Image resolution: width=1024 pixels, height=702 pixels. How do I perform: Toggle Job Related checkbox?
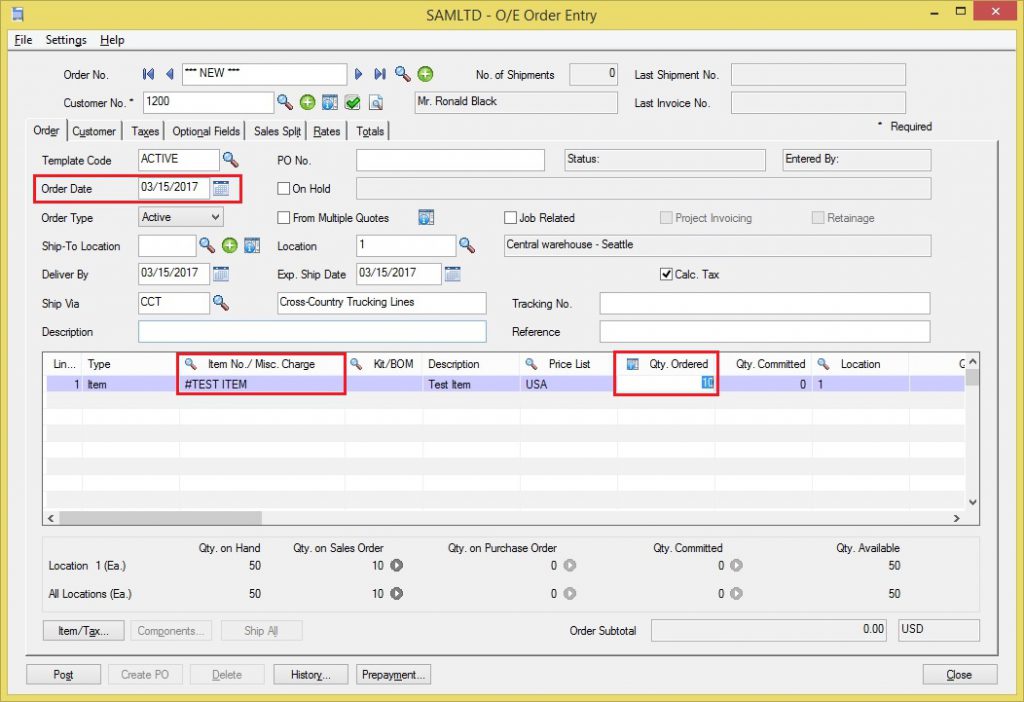click(x=510, y=217)
